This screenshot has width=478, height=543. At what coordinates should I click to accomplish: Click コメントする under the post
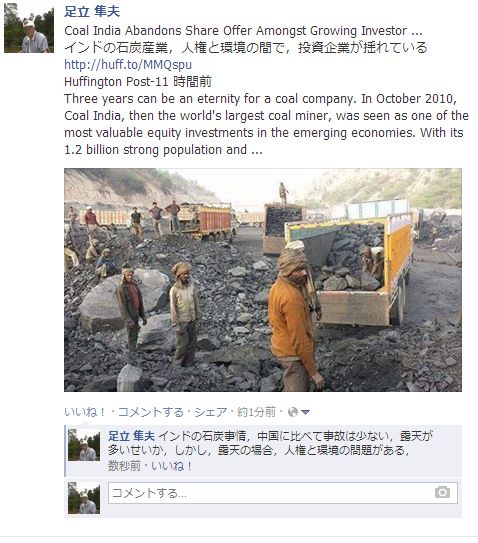click(151, 412)
